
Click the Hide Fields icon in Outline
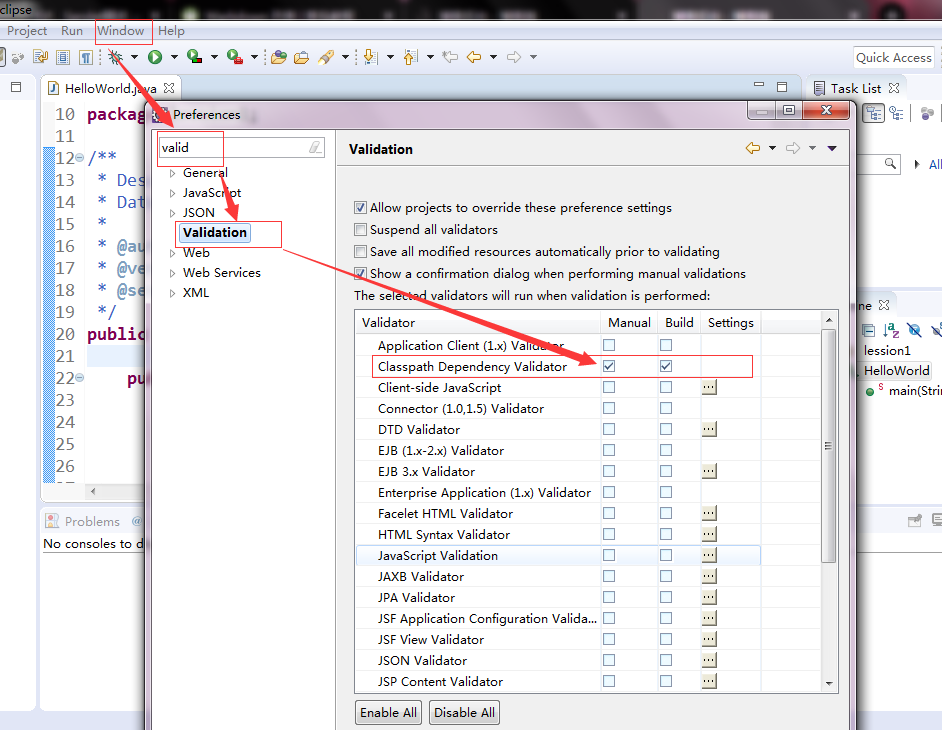click(914, 330)
